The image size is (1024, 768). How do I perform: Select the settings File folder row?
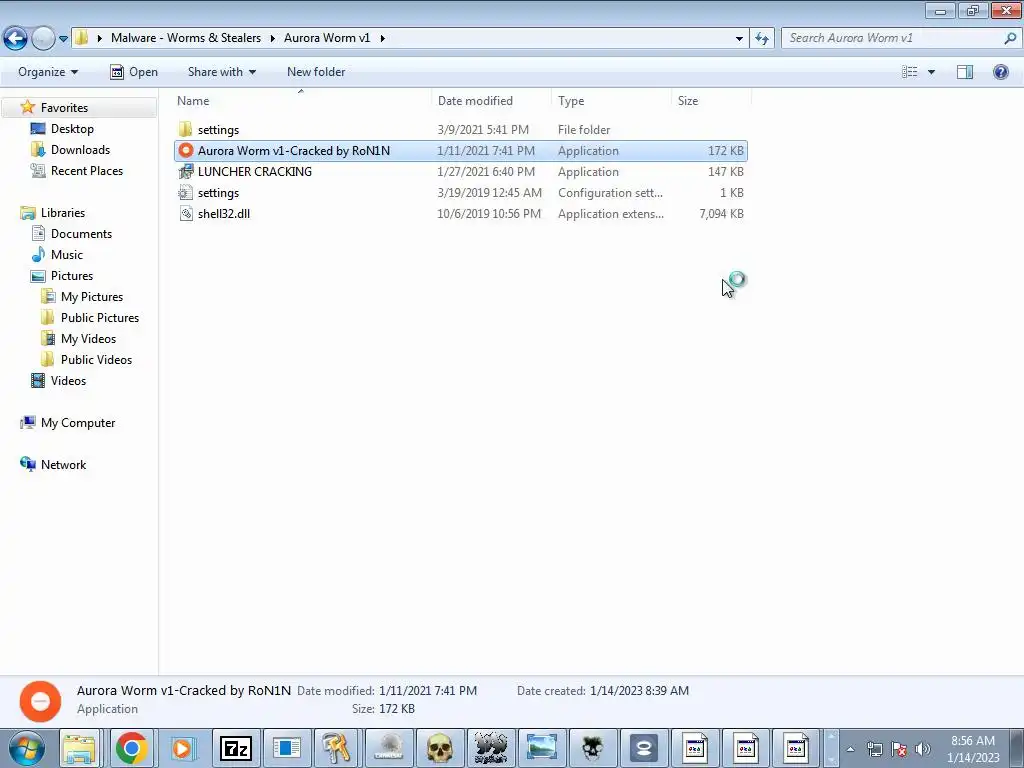(x=460, y=130)
